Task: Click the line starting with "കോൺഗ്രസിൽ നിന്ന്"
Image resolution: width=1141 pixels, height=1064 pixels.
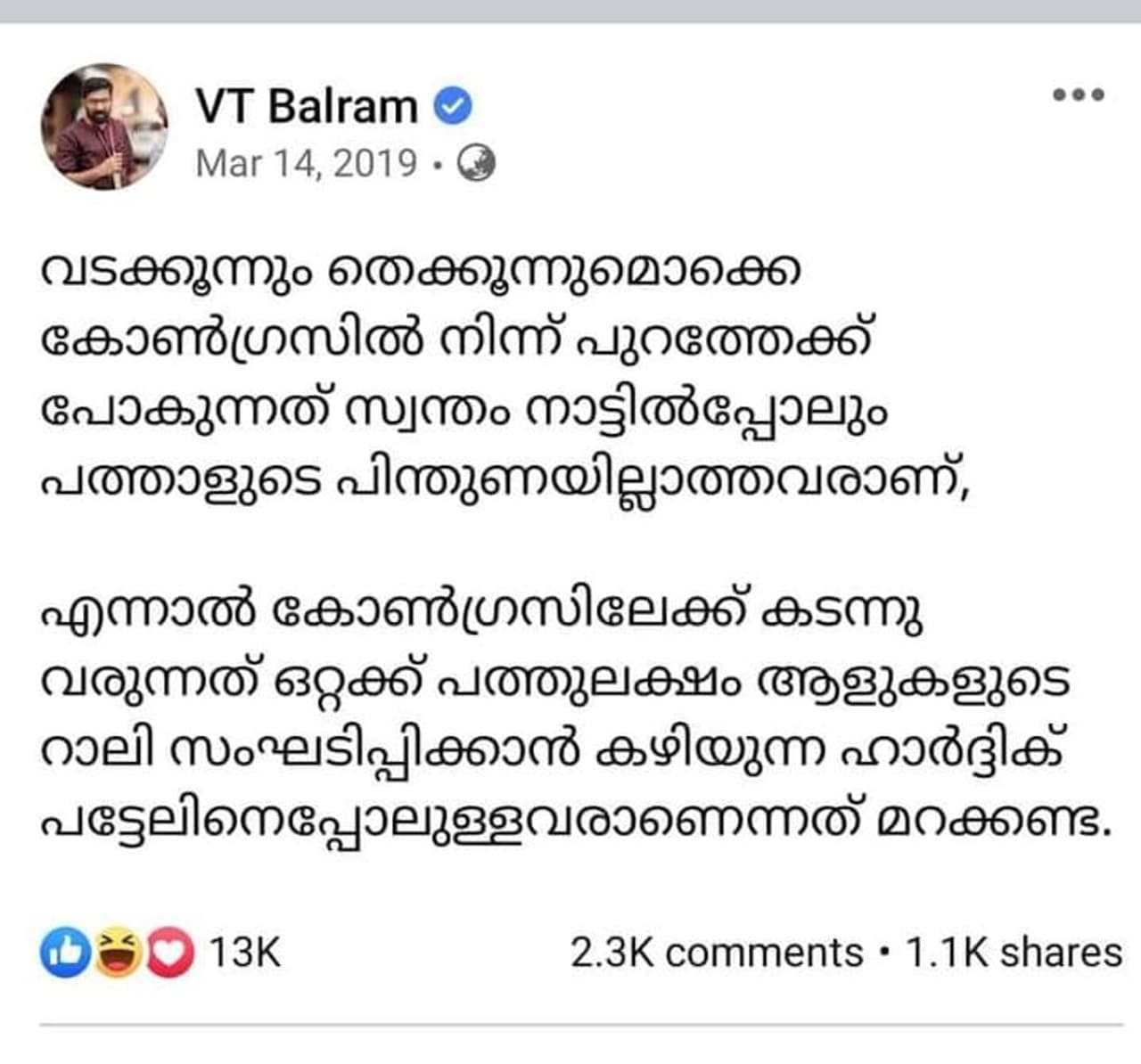Action: point(455,342)
